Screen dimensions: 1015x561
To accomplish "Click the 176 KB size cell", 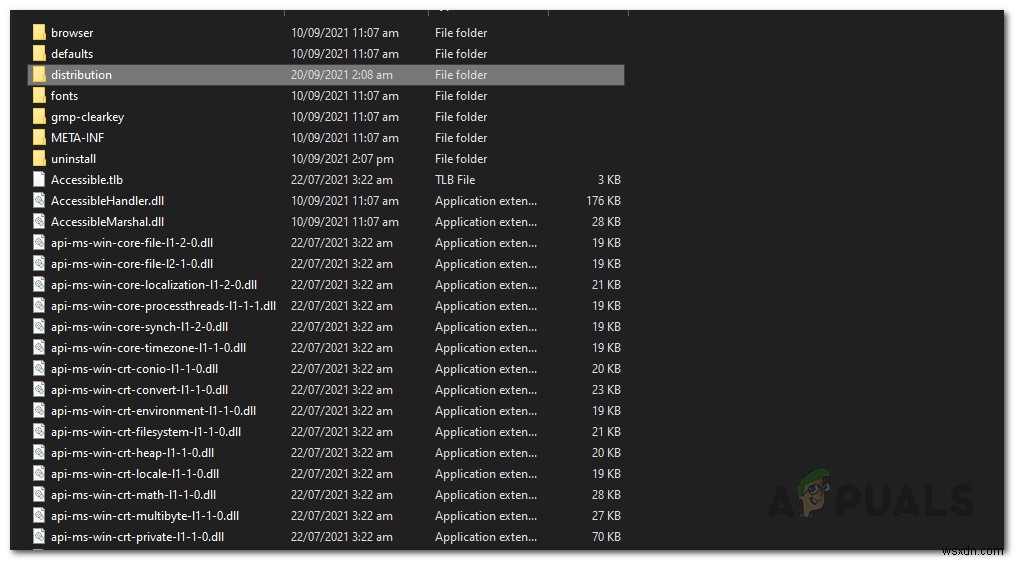I will point(603,201).
